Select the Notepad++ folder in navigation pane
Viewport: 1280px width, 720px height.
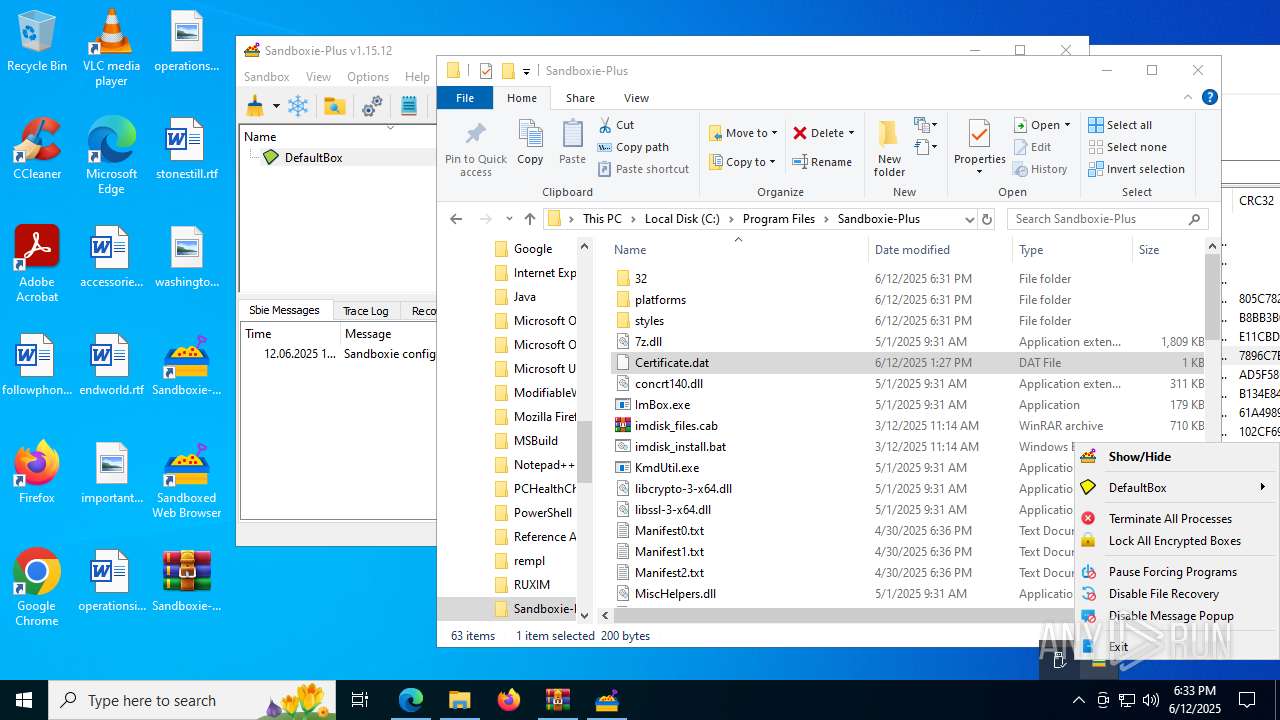[544, 465]
